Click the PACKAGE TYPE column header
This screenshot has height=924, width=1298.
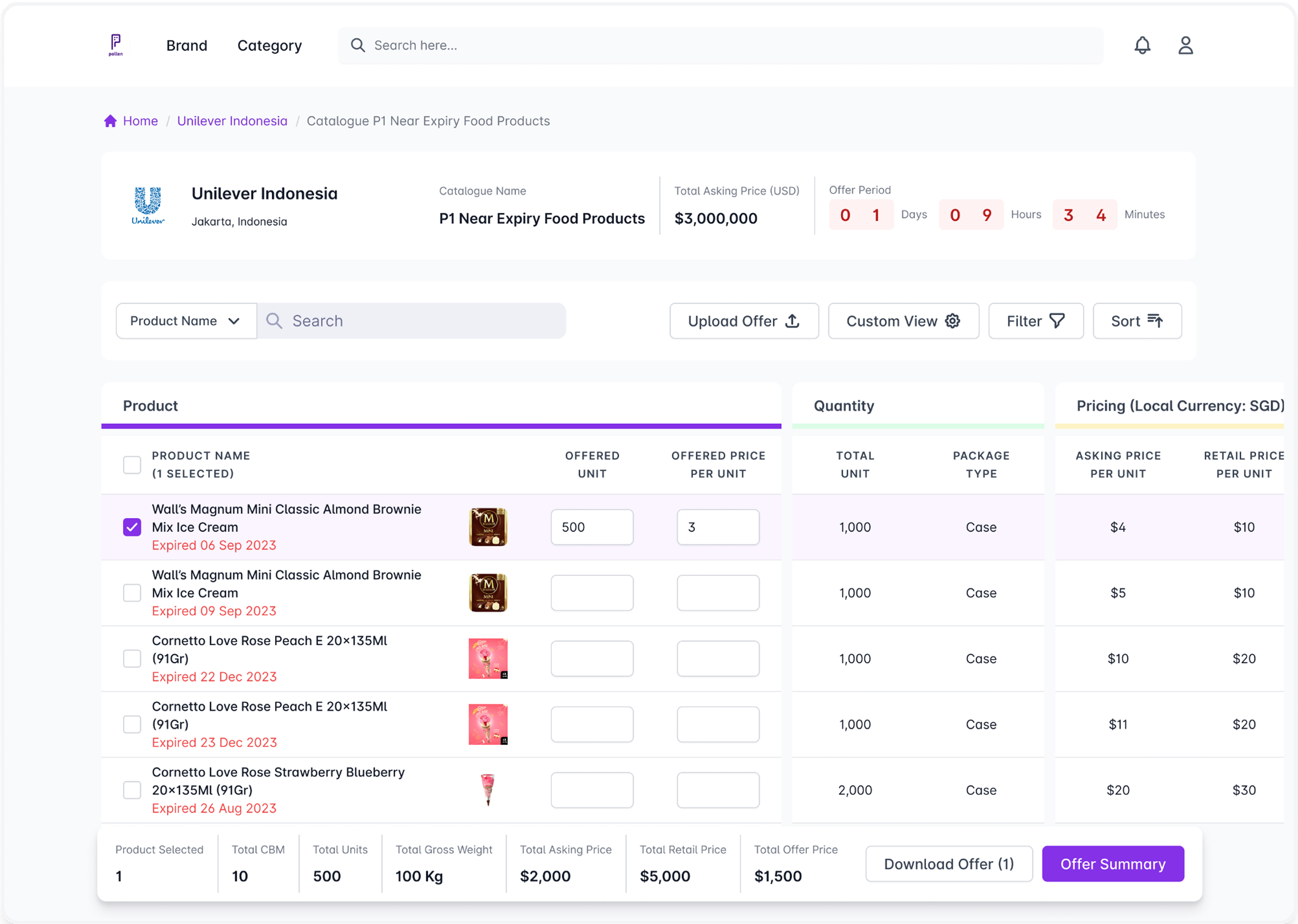[x=981, y=465]
